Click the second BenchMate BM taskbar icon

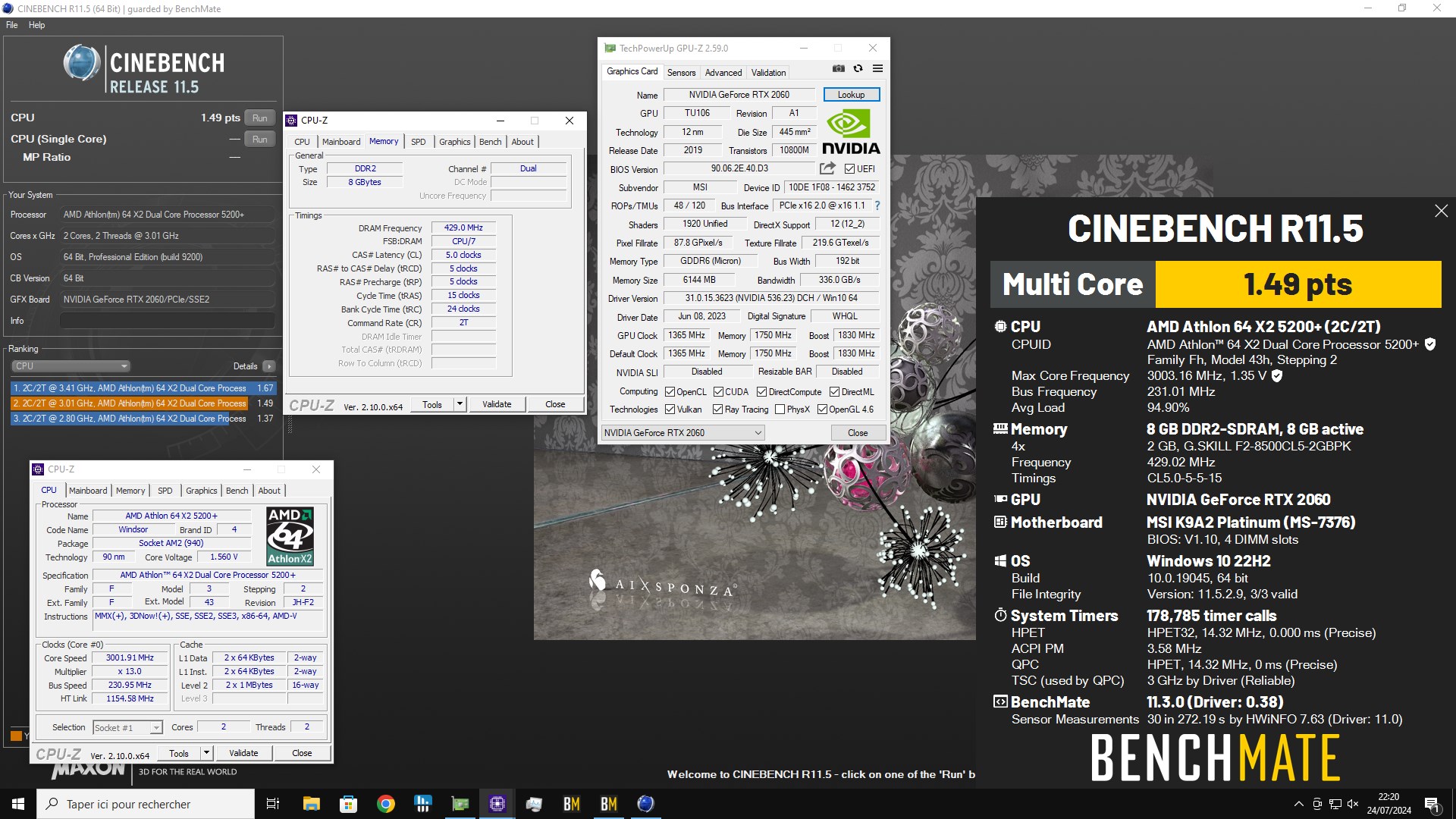(609, 804)
